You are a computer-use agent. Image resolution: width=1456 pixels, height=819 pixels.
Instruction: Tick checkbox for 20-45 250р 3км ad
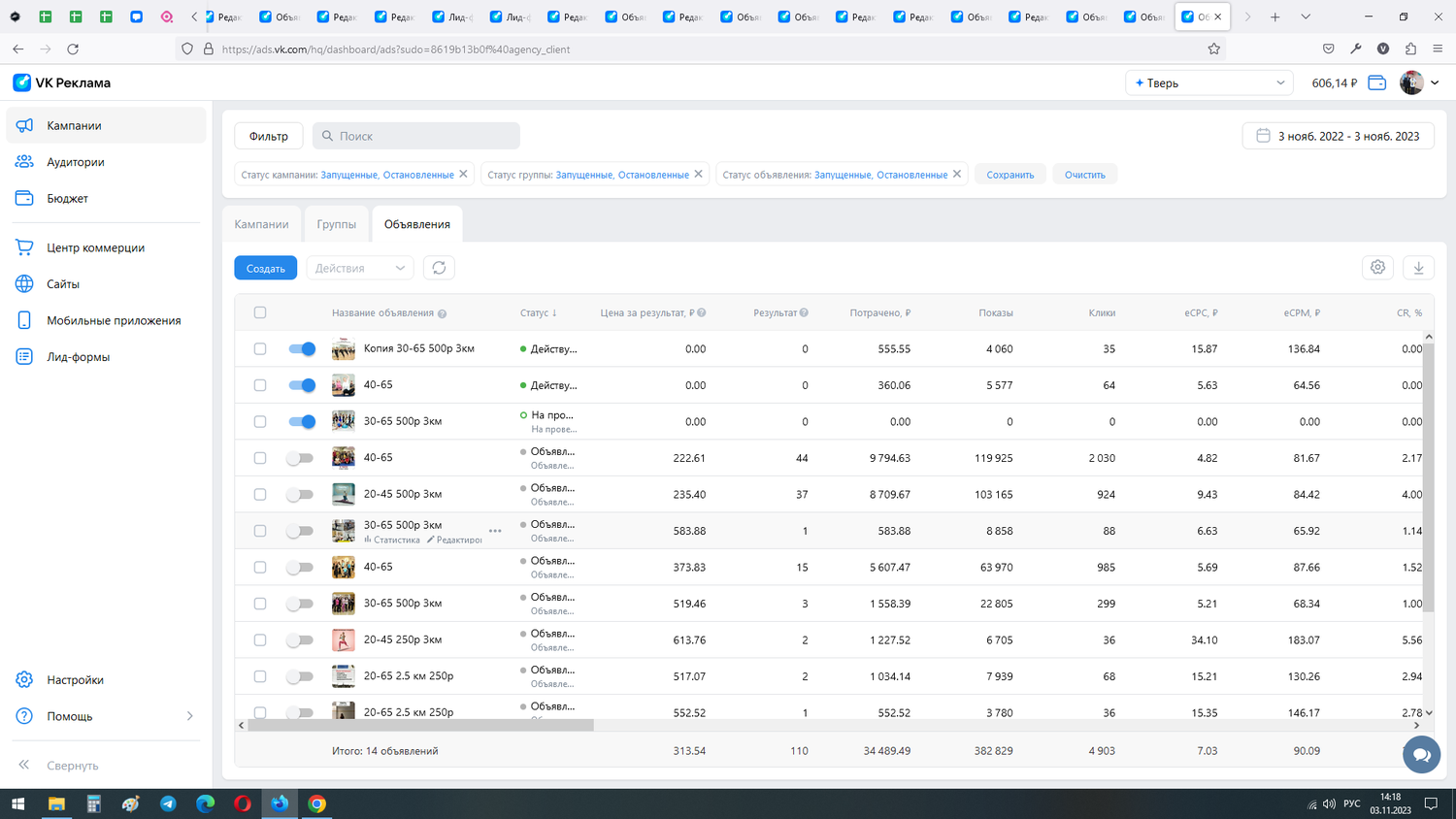tap(260, 639)
